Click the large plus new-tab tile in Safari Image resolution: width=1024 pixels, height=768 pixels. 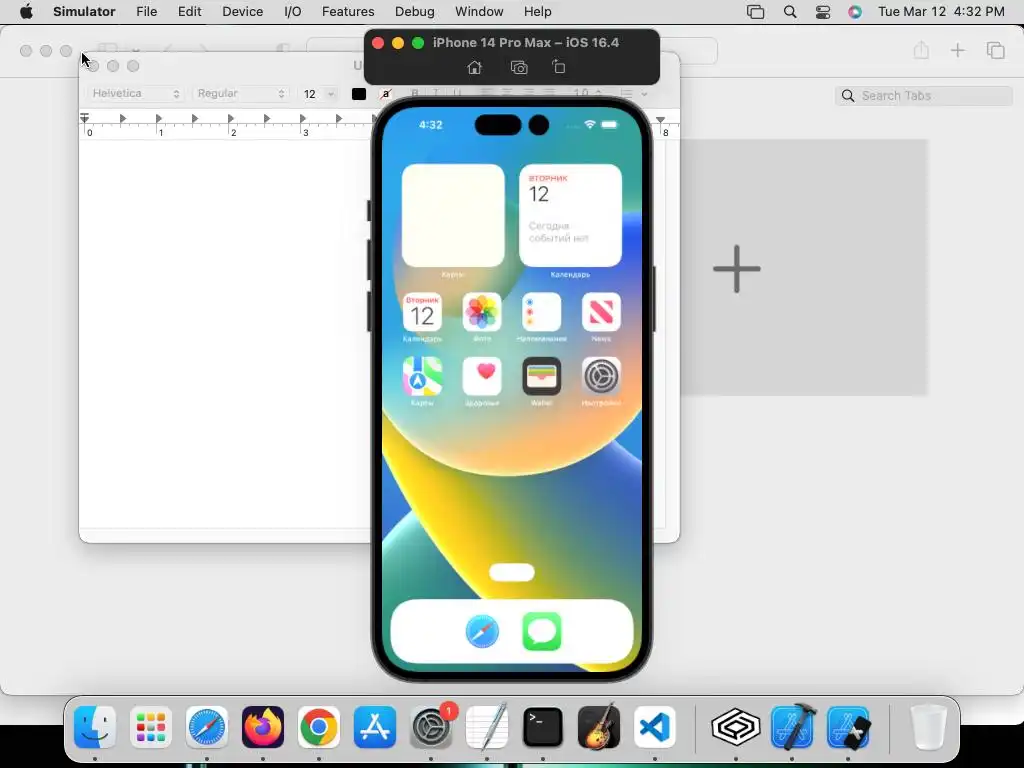[x=737, y=268]
